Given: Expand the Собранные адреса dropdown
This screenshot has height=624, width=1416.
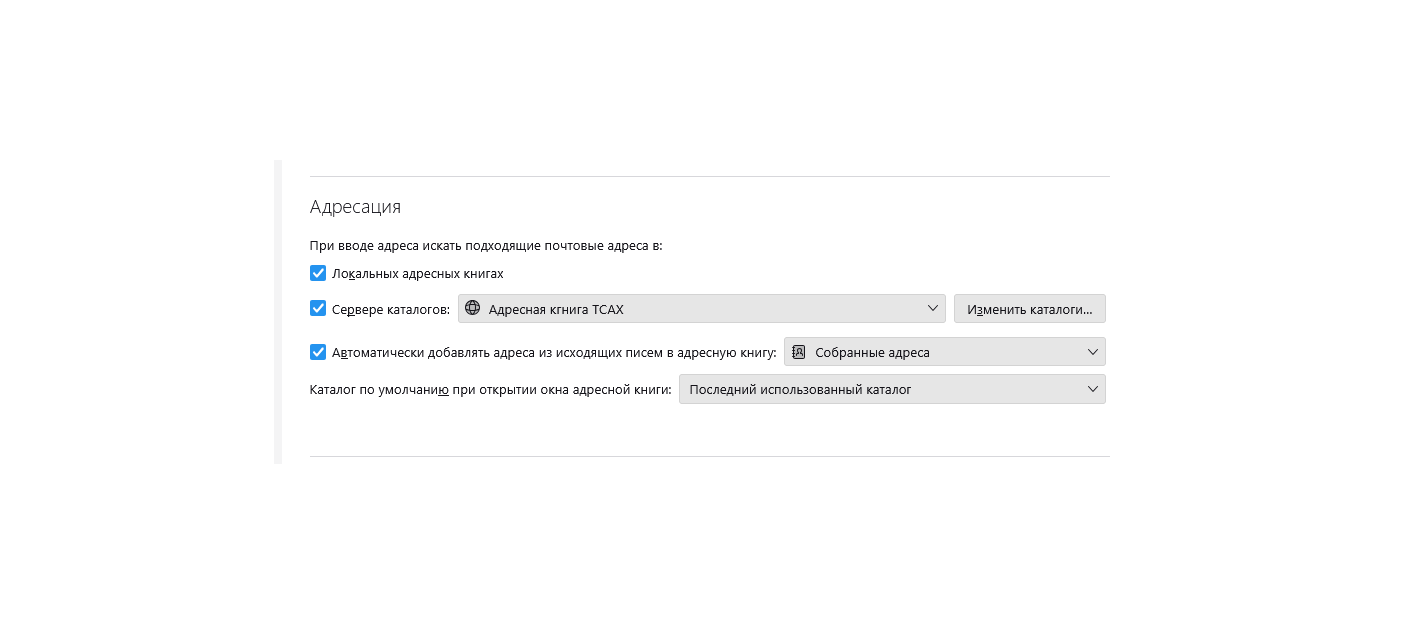Looking at the screenshot, I should pyautogui.click(x=944, y=352).
